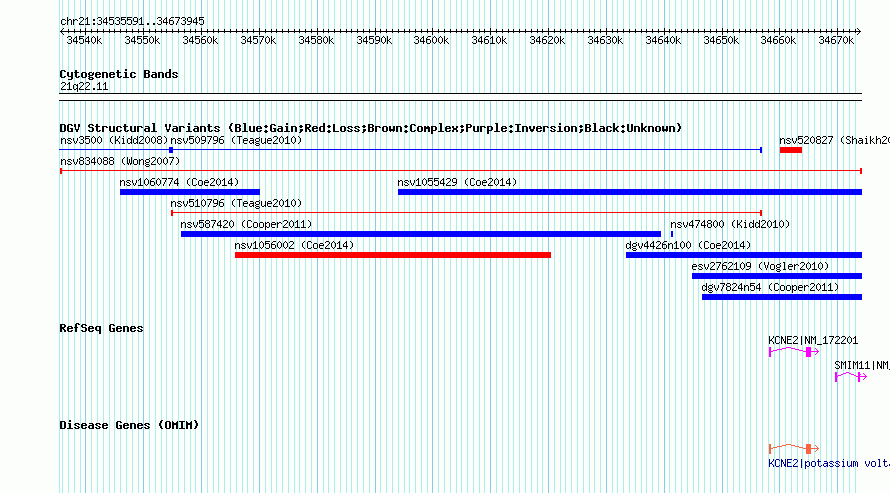The image size is (890, 493).
Task: Click the nsv510796 thin red line variant
Action: pyautogui.click(x=466, y=213)
